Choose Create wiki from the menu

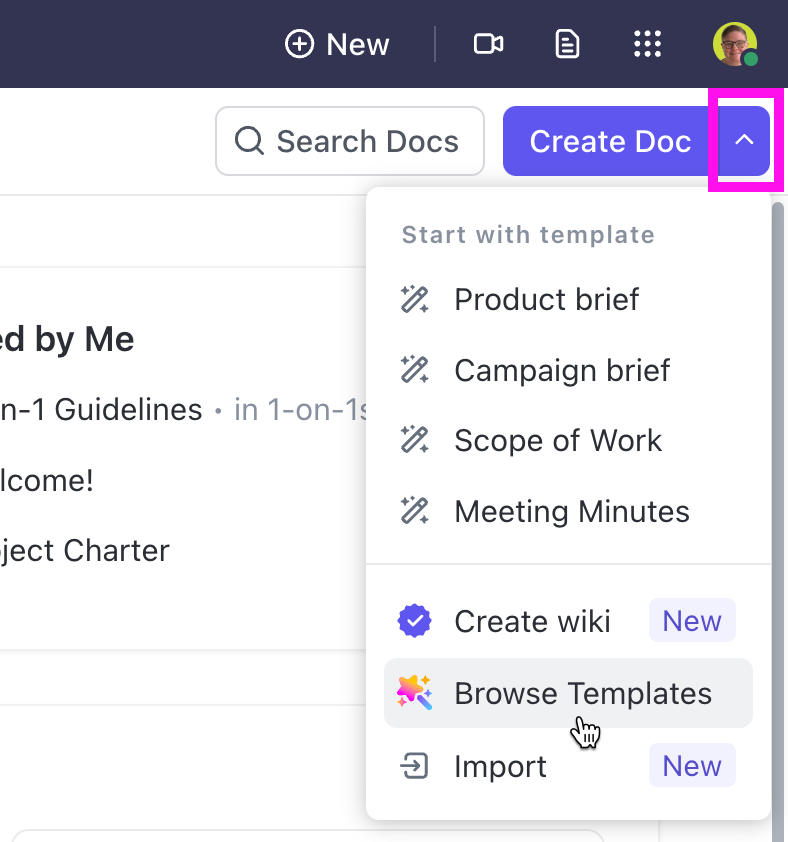pos(532,621)
